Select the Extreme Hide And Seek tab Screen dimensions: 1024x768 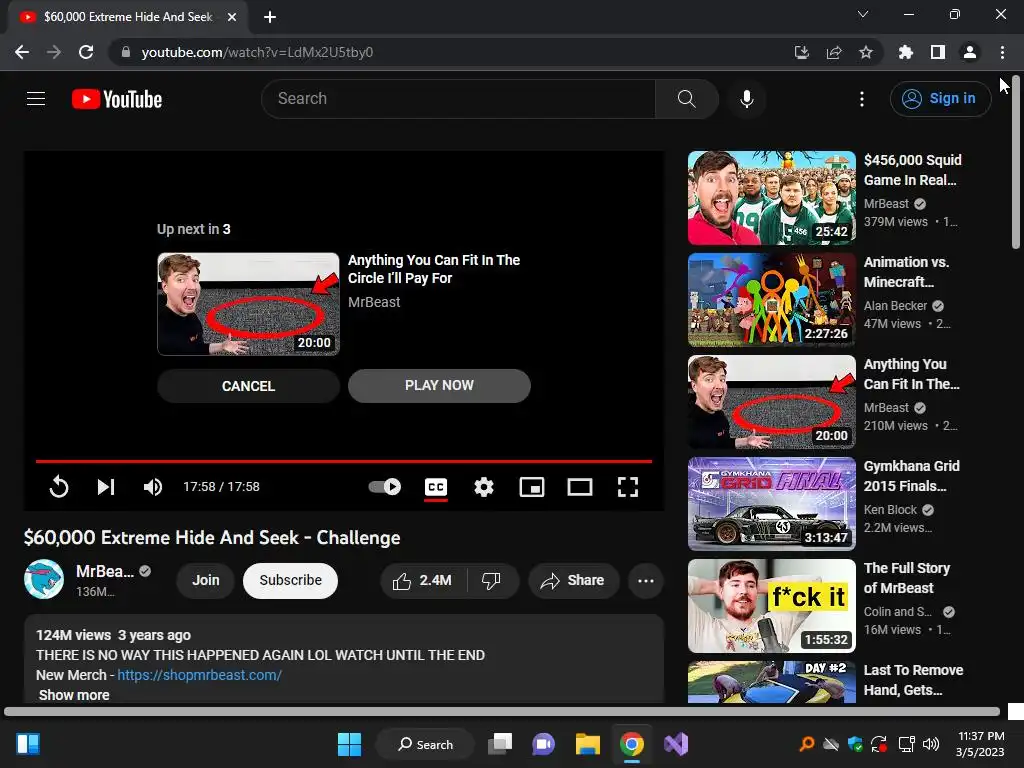pos(128,17)
